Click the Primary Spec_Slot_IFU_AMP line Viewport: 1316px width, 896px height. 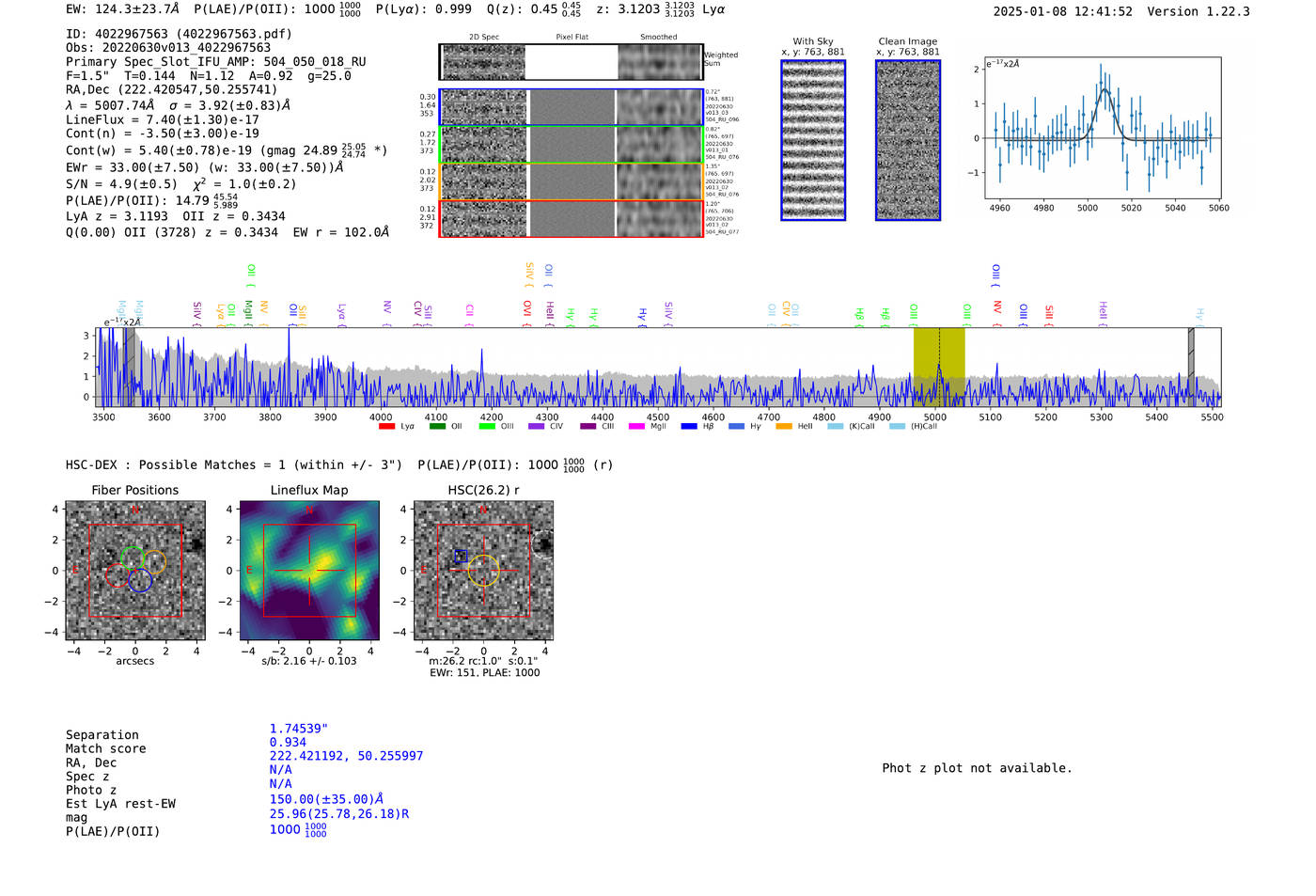click(216, 62)
